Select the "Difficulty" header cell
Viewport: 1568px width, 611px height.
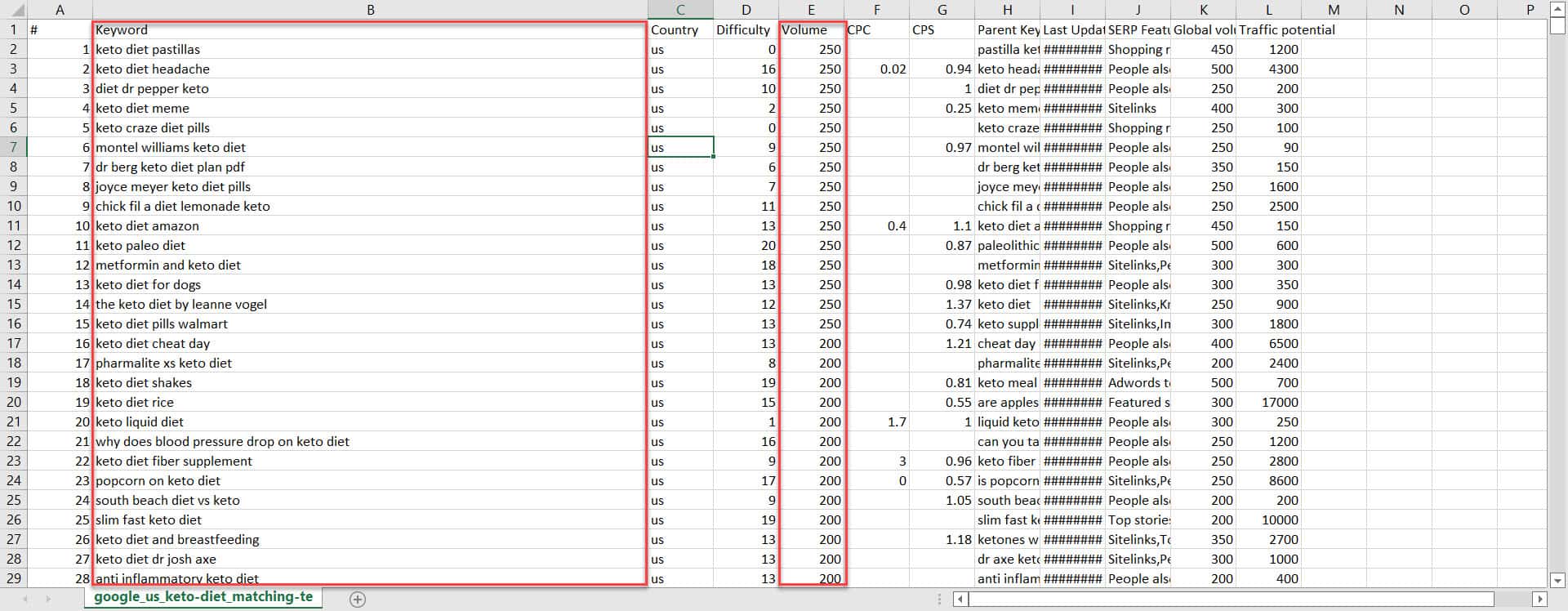tap(745, 29)
